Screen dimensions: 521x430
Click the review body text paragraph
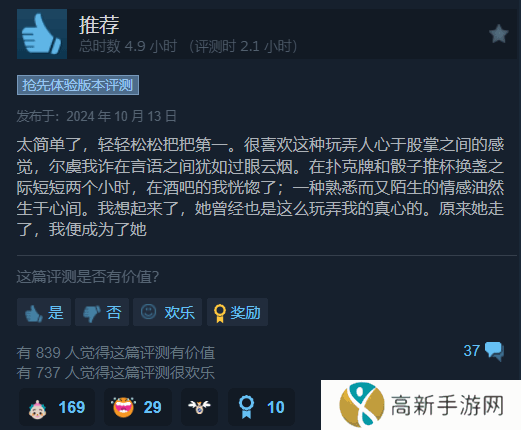click(x=260, y=187)
